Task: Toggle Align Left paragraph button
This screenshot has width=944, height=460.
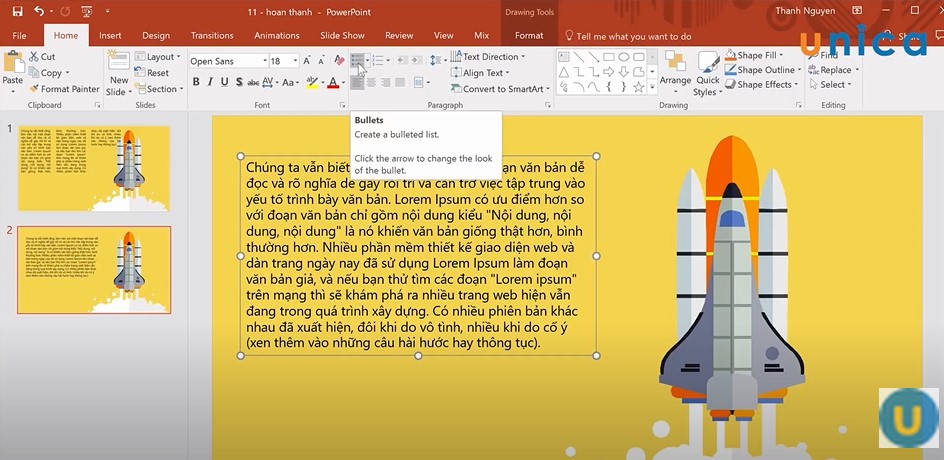Action: coord(357,82)
